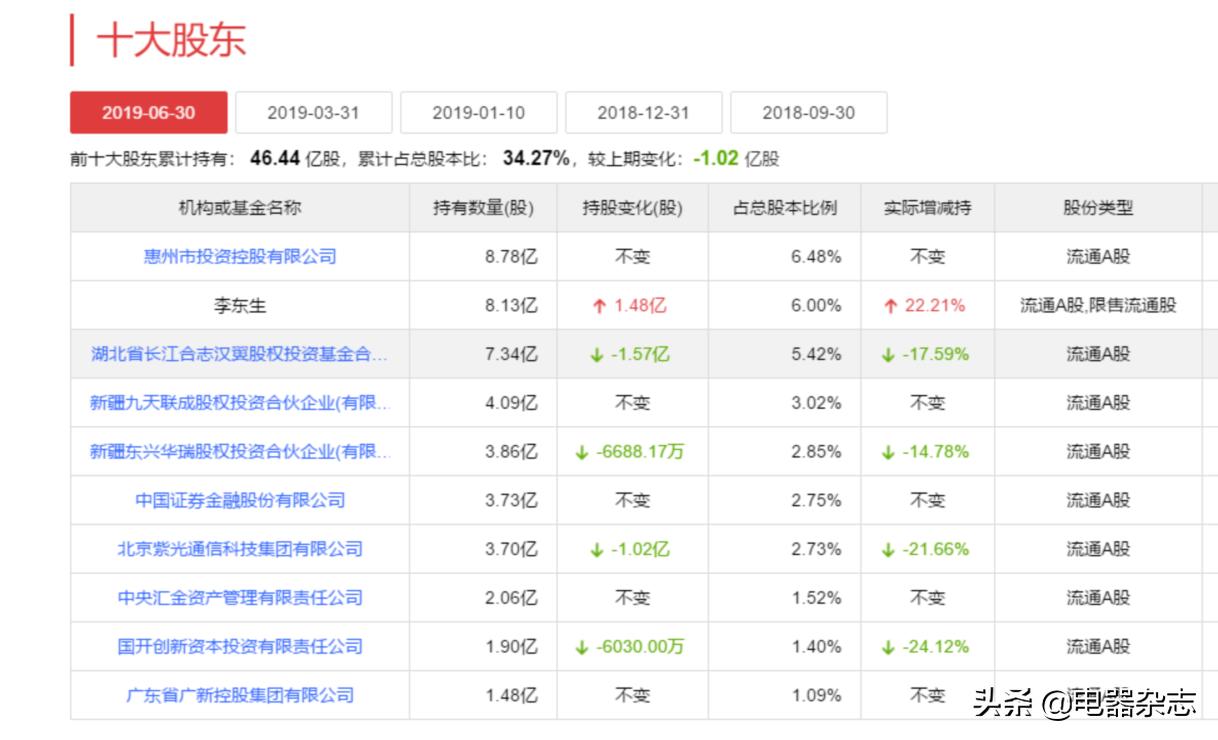This screenshot has width=1218, height=740.
Task: Click the down arrow beside -24.12%
Action: (889, 646)
